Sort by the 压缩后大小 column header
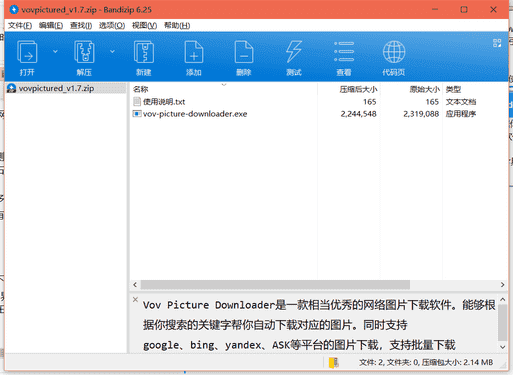Screen dimensions: 513x375 pyautogui.click(x=358, y=89)
